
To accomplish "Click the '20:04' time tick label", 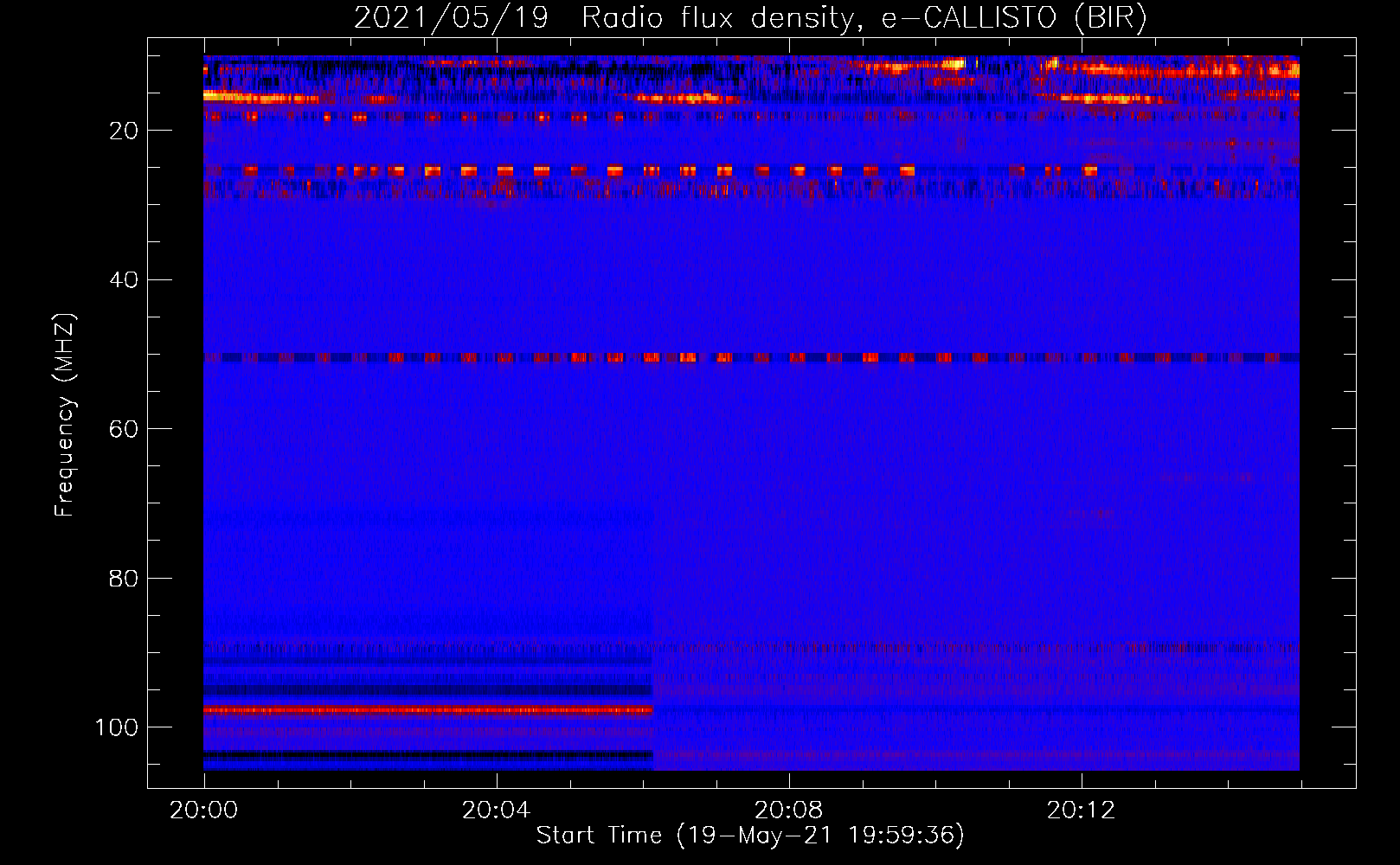I will (x=497, y=811).
